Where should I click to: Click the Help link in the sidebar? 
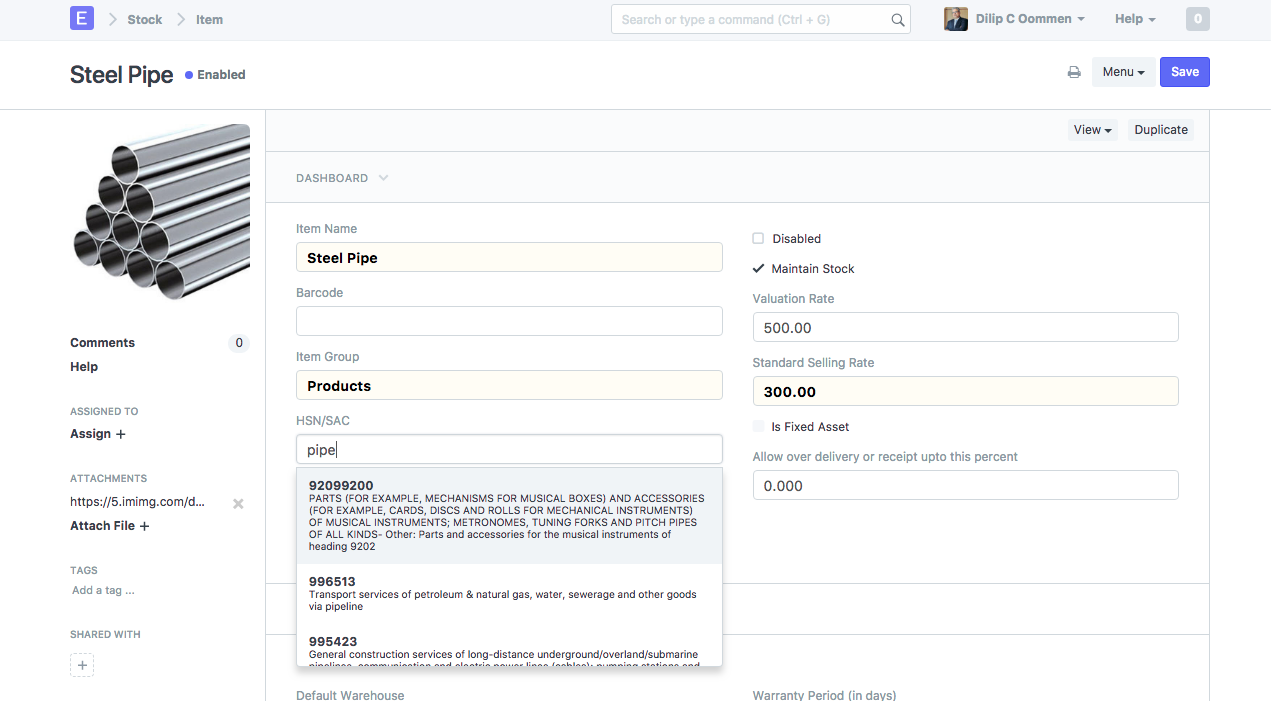point(84,367)
